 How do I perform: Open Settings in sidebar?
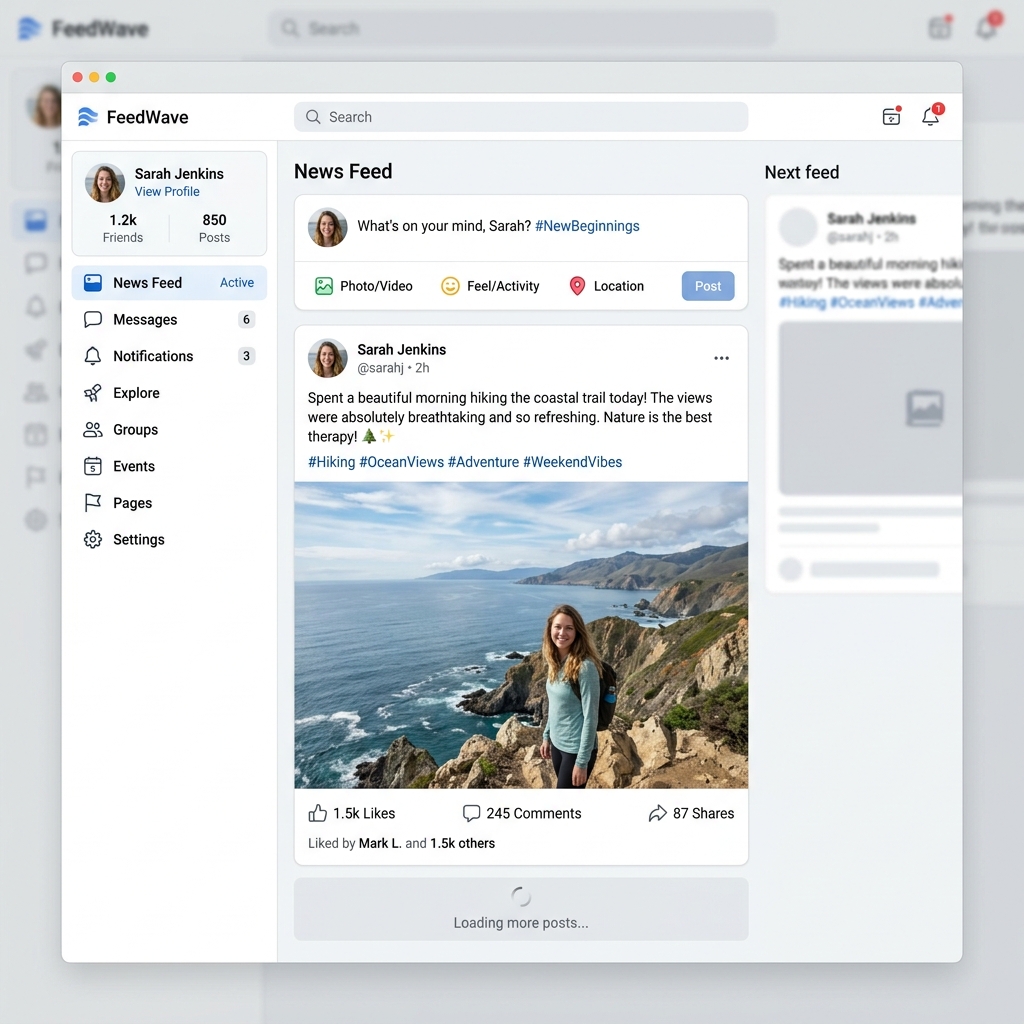(x=169, y=539)
